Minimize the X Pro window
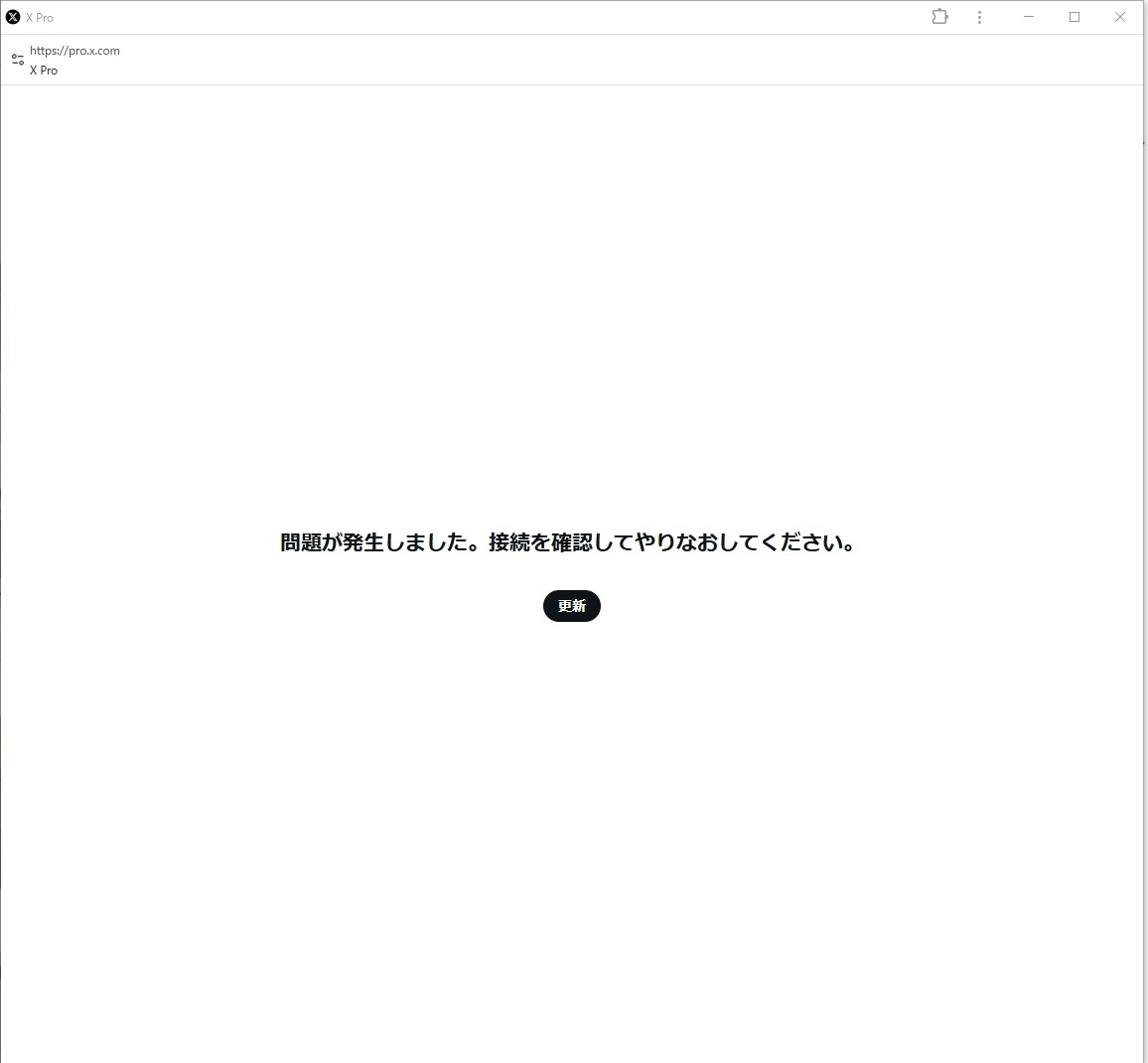Viewport: 1148px width, 1063px height. tap(1029, 17)
